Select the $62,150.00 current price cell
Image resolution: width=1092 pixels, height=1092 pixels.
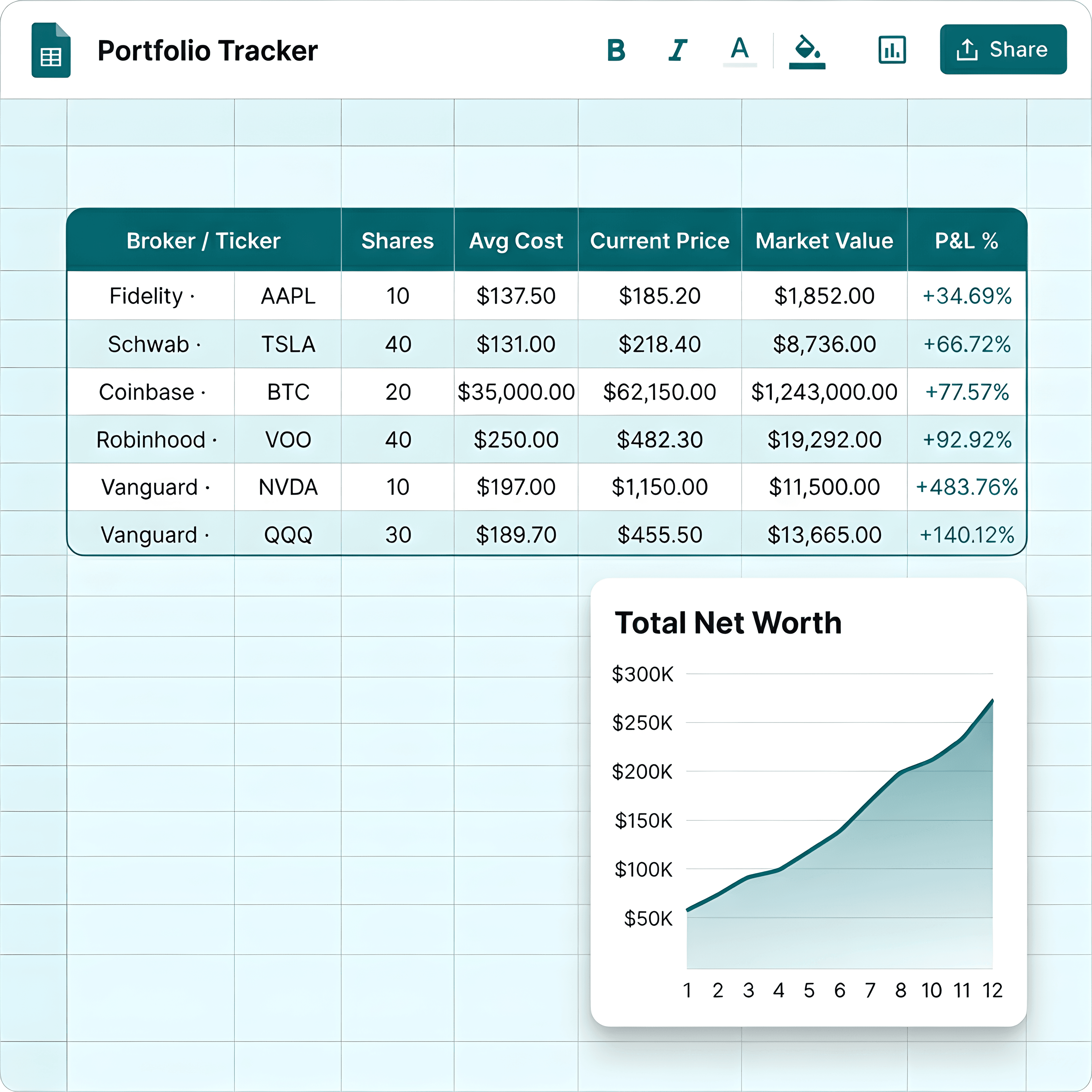pos(660,392)
